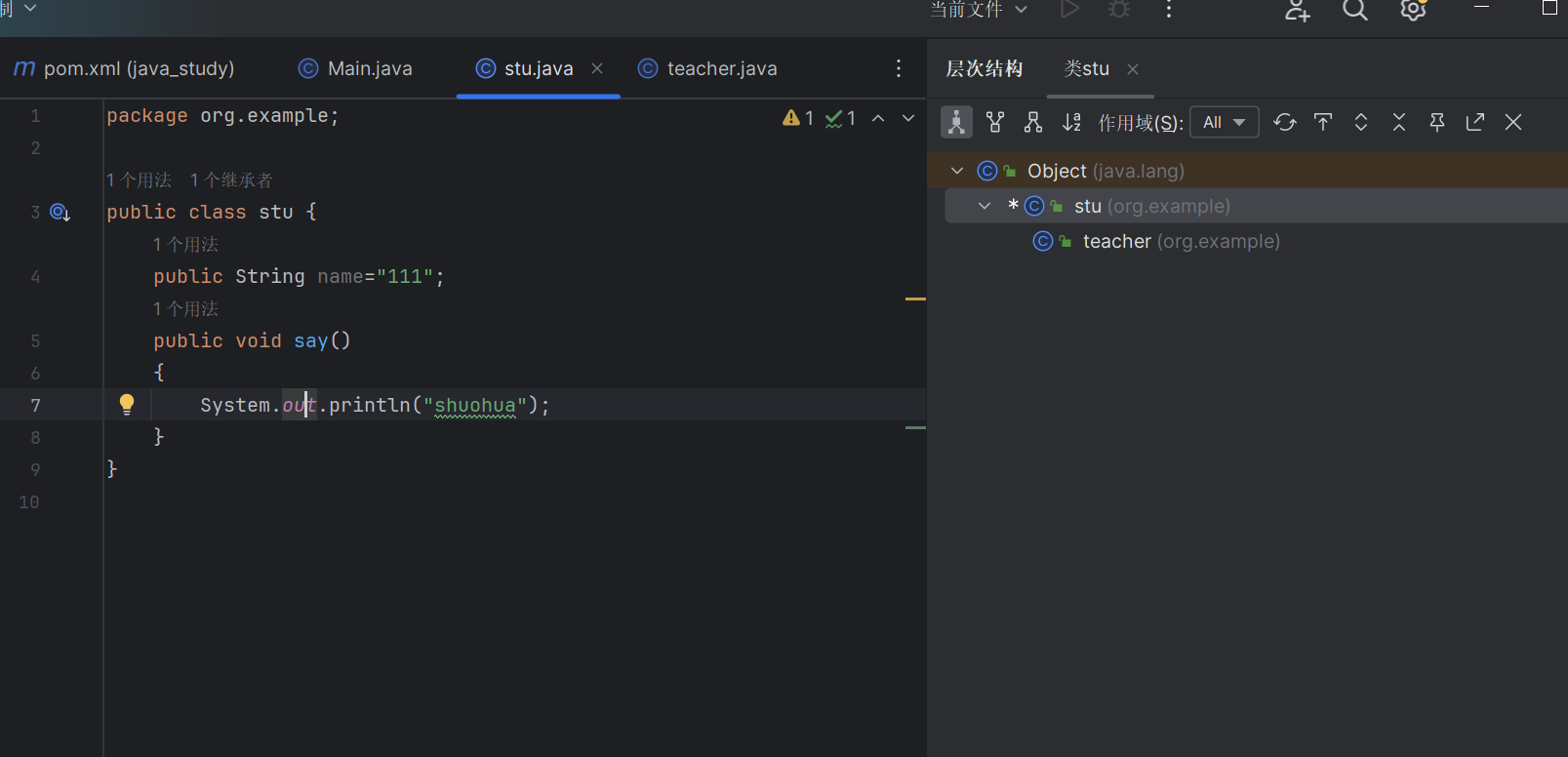This screenshot has width=1568, height=757.
Task: Open the top-left menu dropdown chevron
Action: (x=30, y=8)
